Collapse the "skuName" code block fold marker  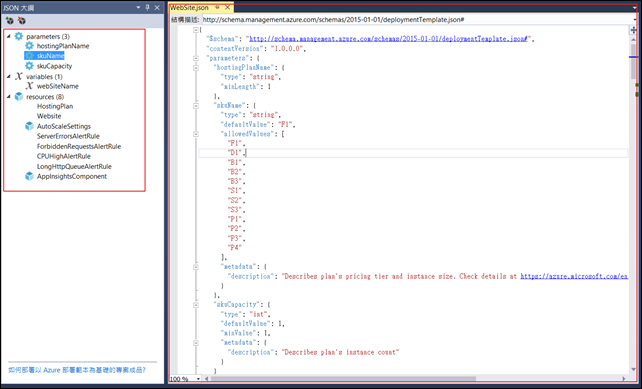click(196, 106)
